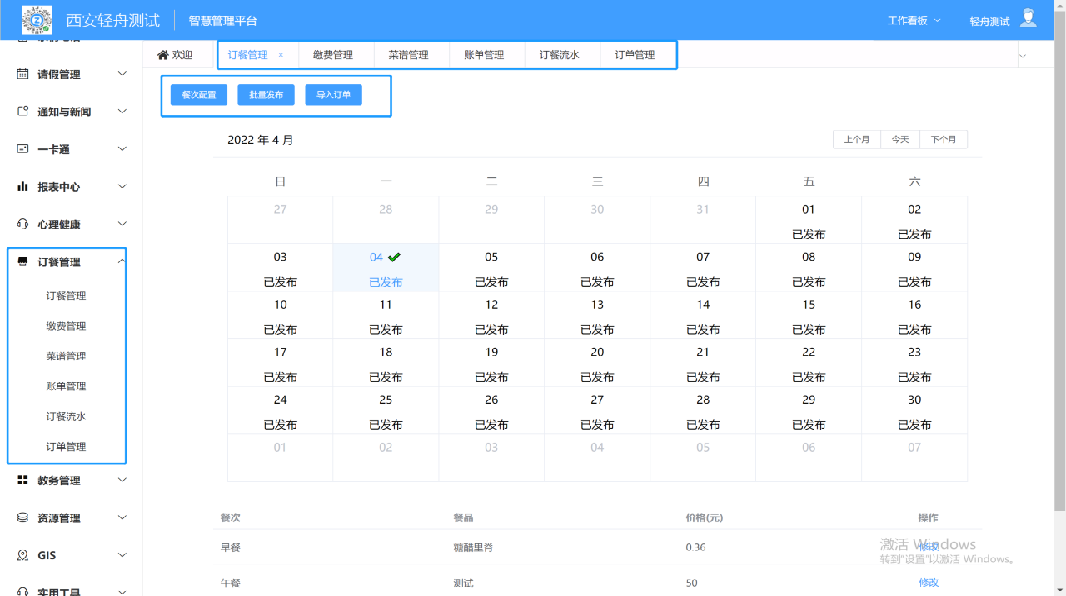Switch to the 账单管理 tab
The image size is (1066, 596).
pyautogui.click(x=484, y=54)
